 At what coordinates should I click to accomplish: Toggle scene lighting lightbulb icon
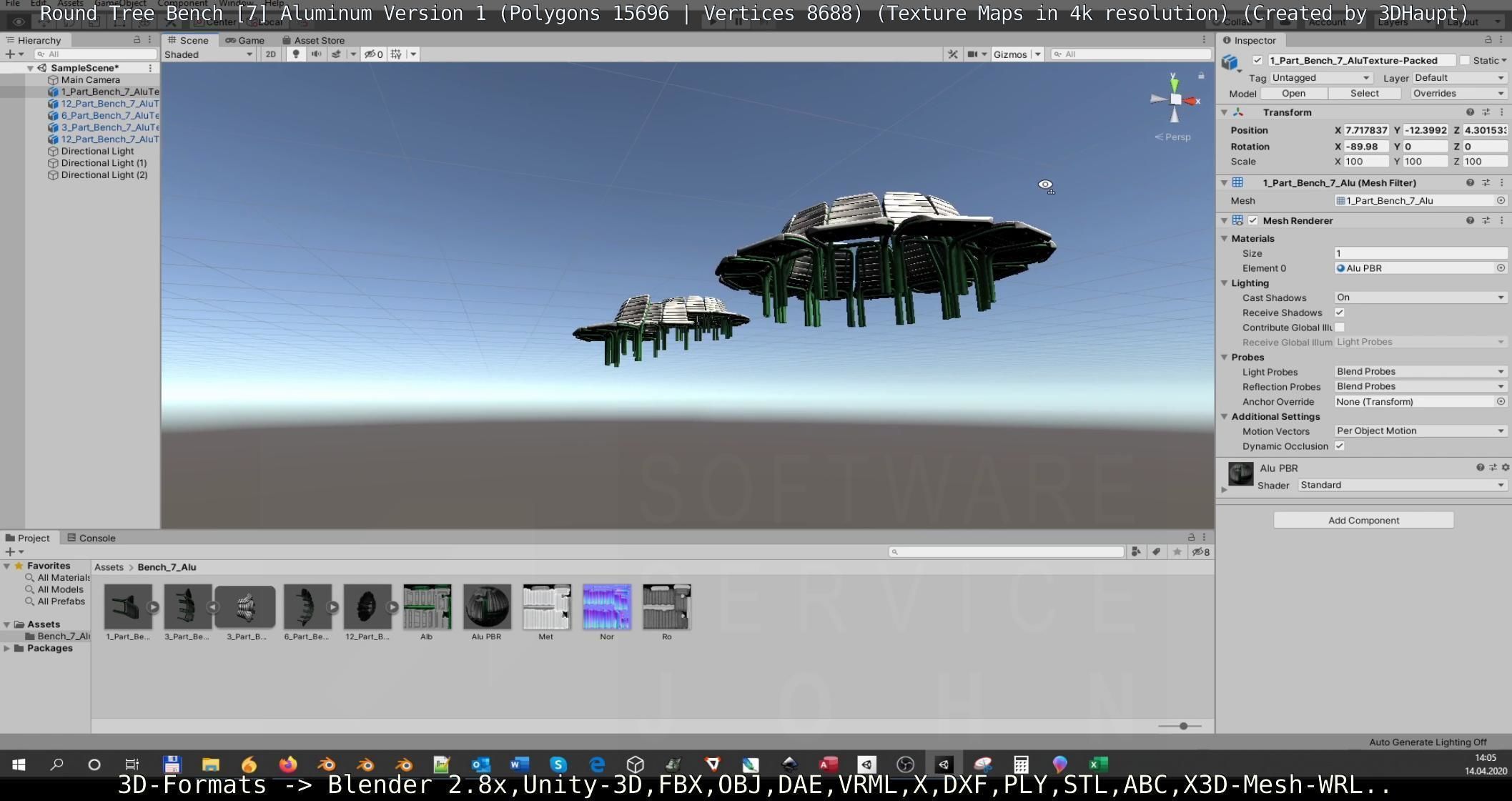295,54
